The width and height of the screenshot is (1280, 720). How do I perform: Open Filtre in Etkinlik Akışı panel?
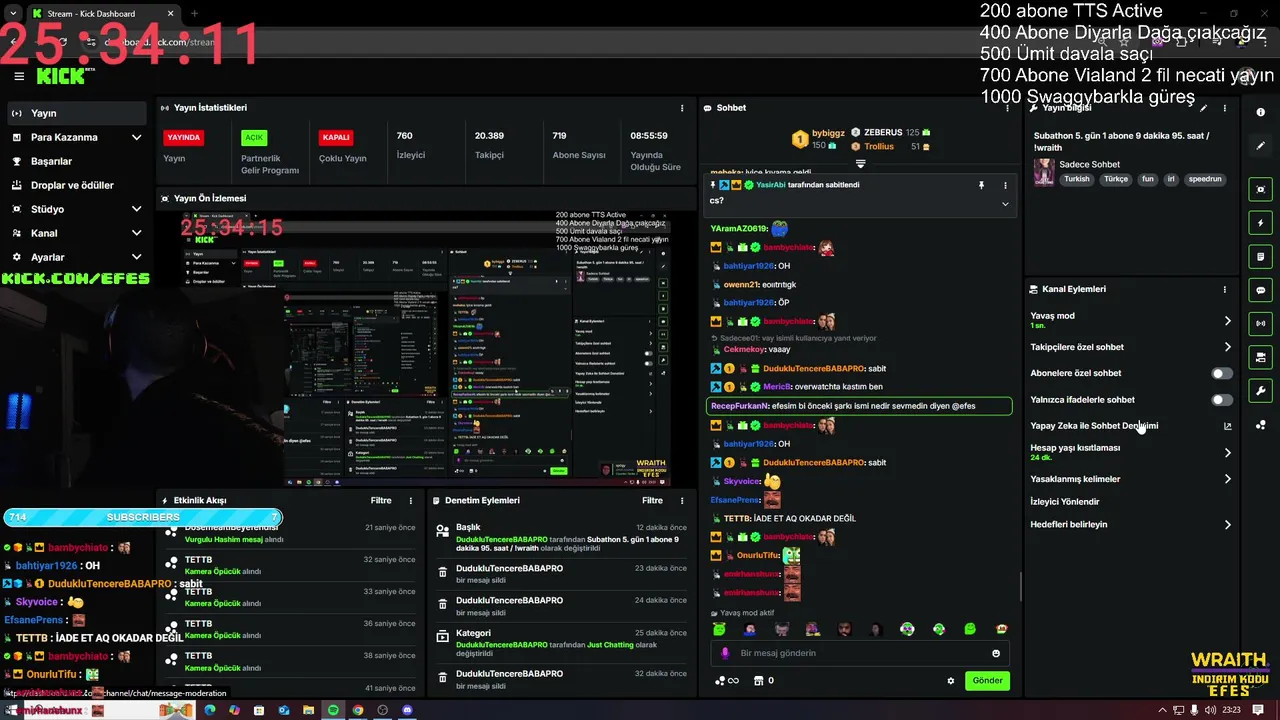381,500
